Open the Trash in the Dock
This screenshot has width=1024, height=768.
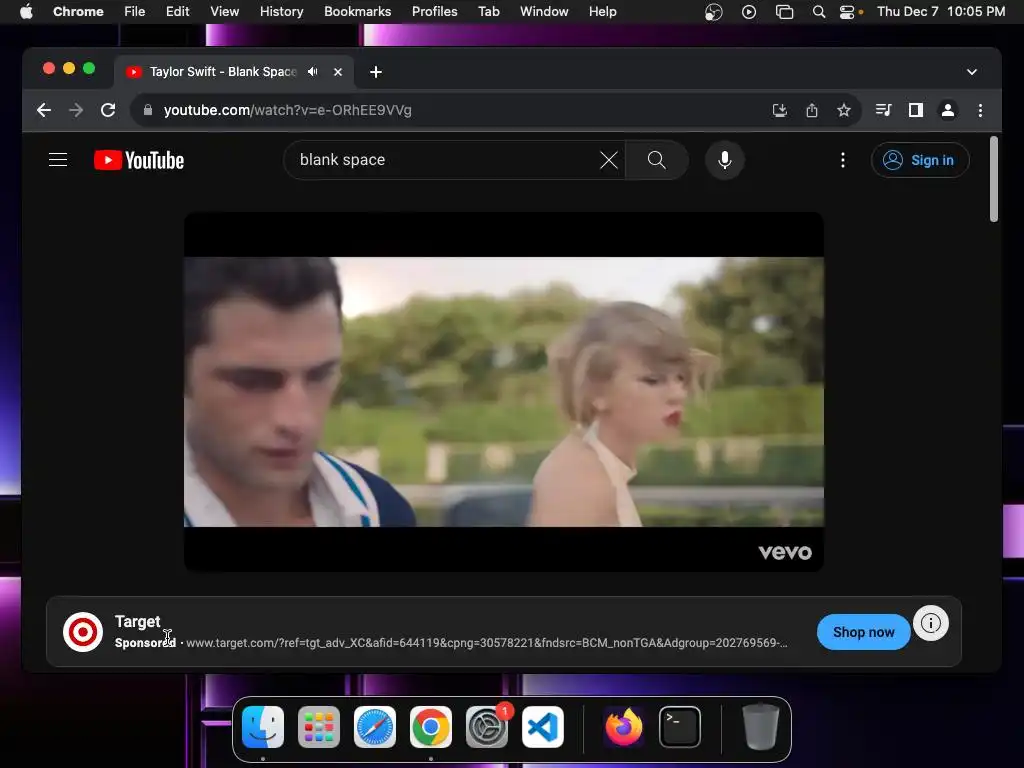761,727
